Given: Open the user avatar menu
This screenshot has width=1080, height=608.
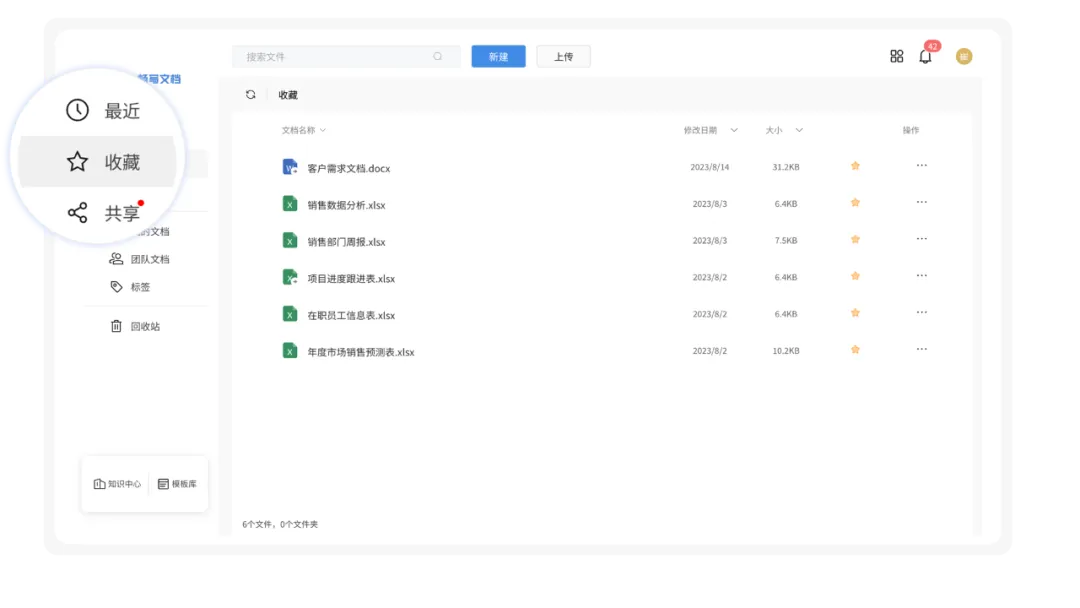Looking at the screenshot, I should tap(964, 56).
